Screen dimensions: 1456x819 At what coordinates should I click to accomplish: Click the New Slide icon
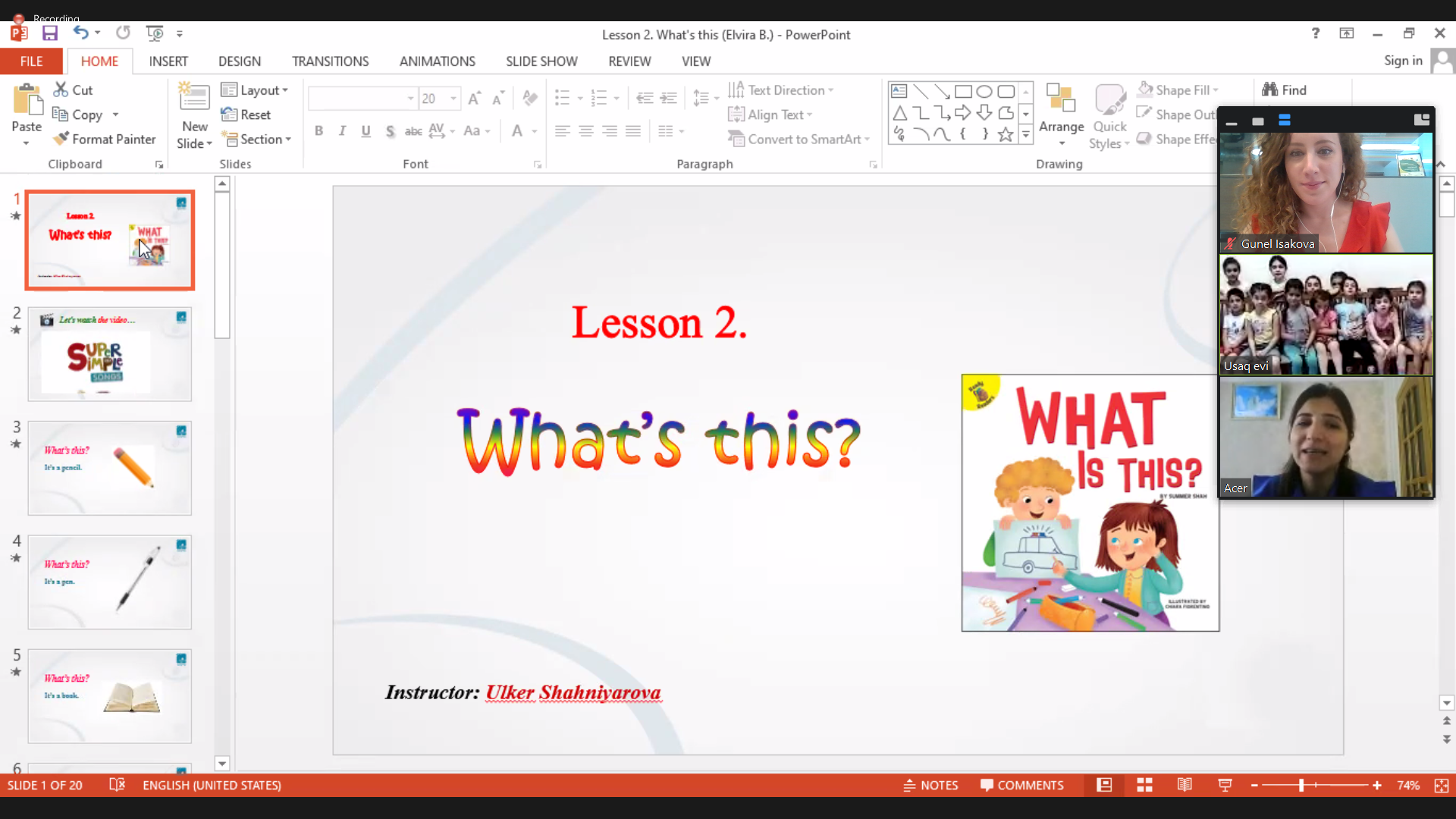(x=194, y=98)
